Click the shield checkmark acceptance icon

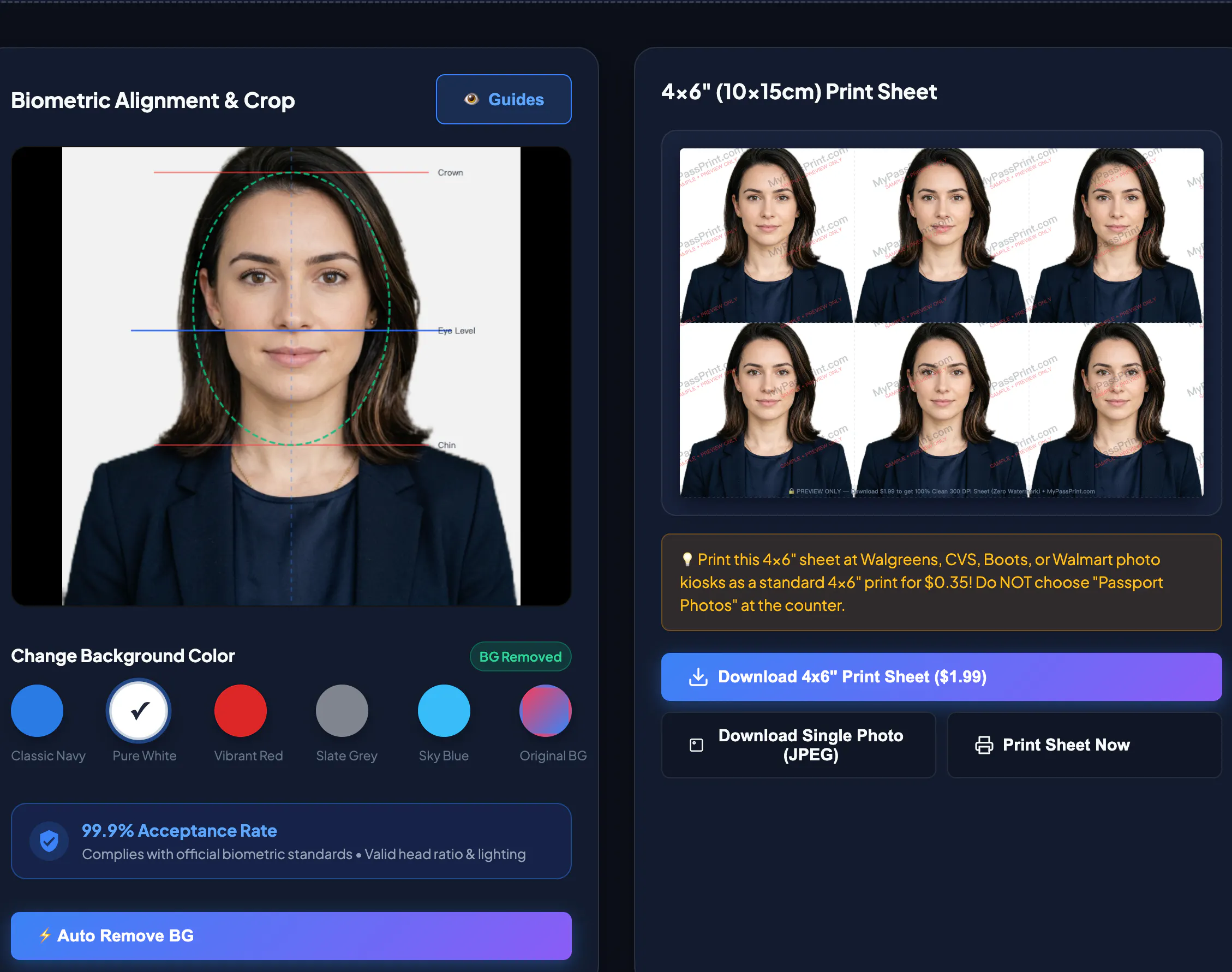point(49,841)
